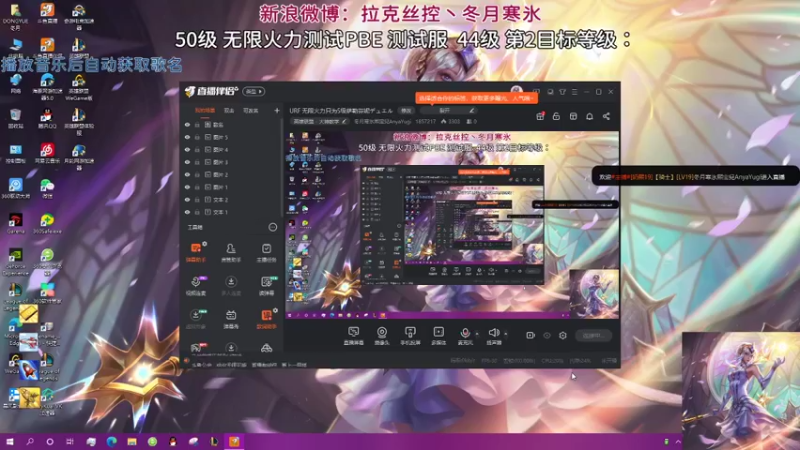The image size is (800, 450).
Task: Open the 弹幕助手 tool in the toolbox
Action: [196, 252]
